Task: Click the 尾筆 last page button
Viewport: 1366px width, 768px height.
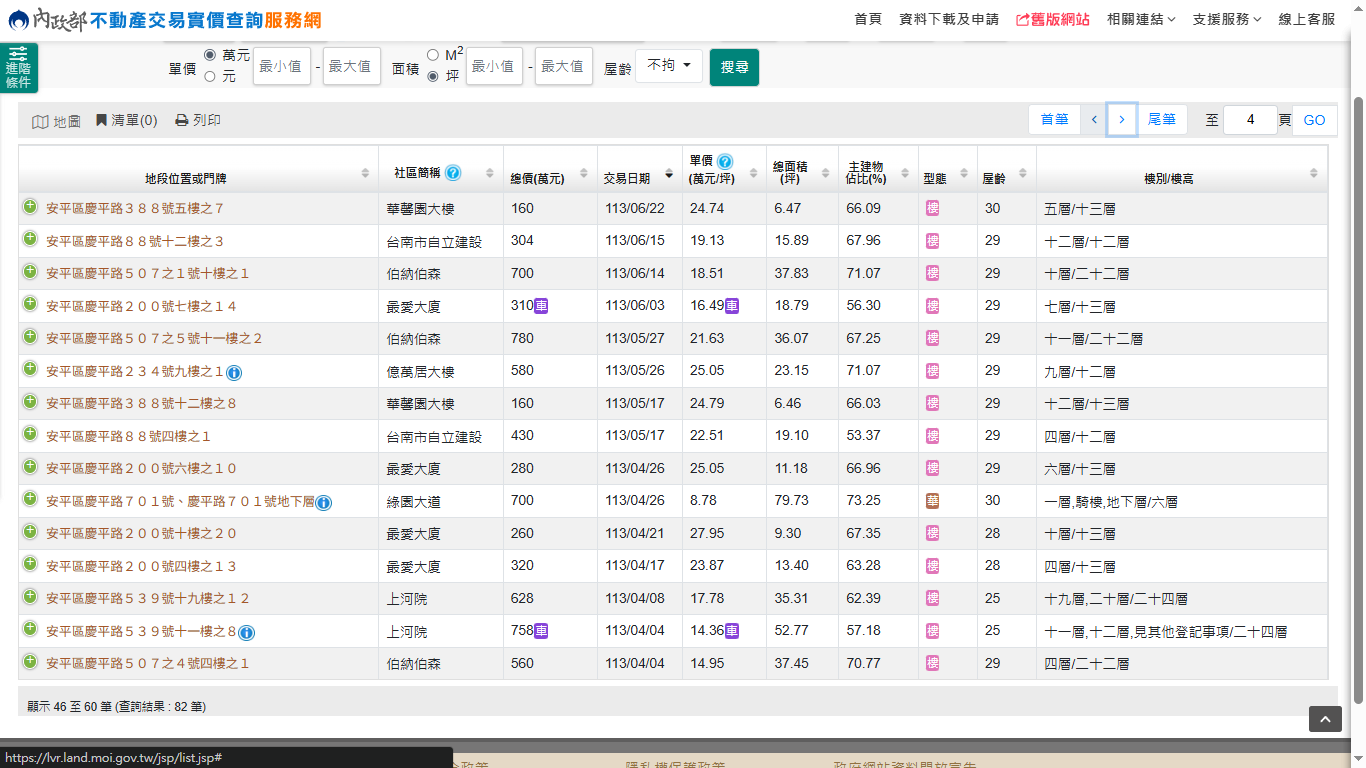Action: point(1161,120)
